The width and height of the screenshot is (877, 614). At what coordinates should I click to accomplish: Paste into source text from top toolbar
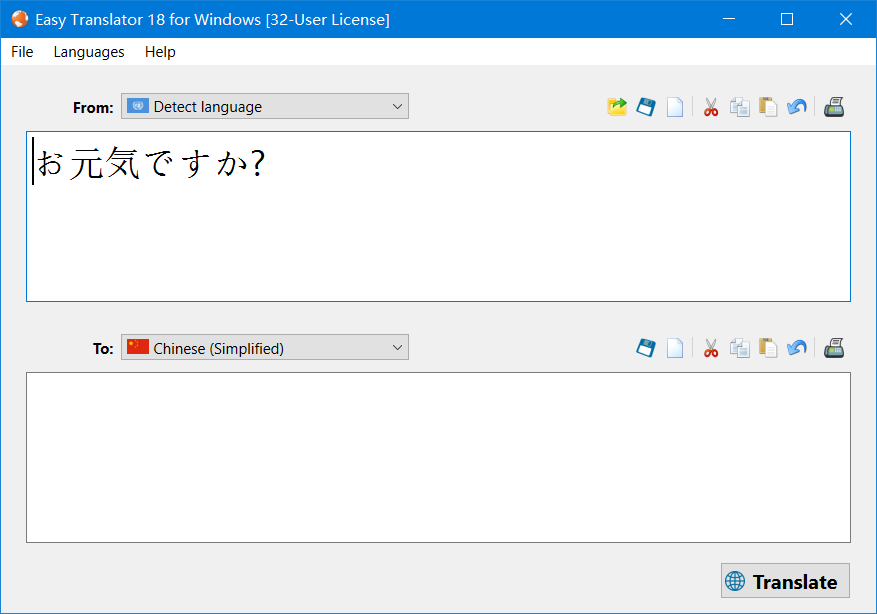coord(768,107)
